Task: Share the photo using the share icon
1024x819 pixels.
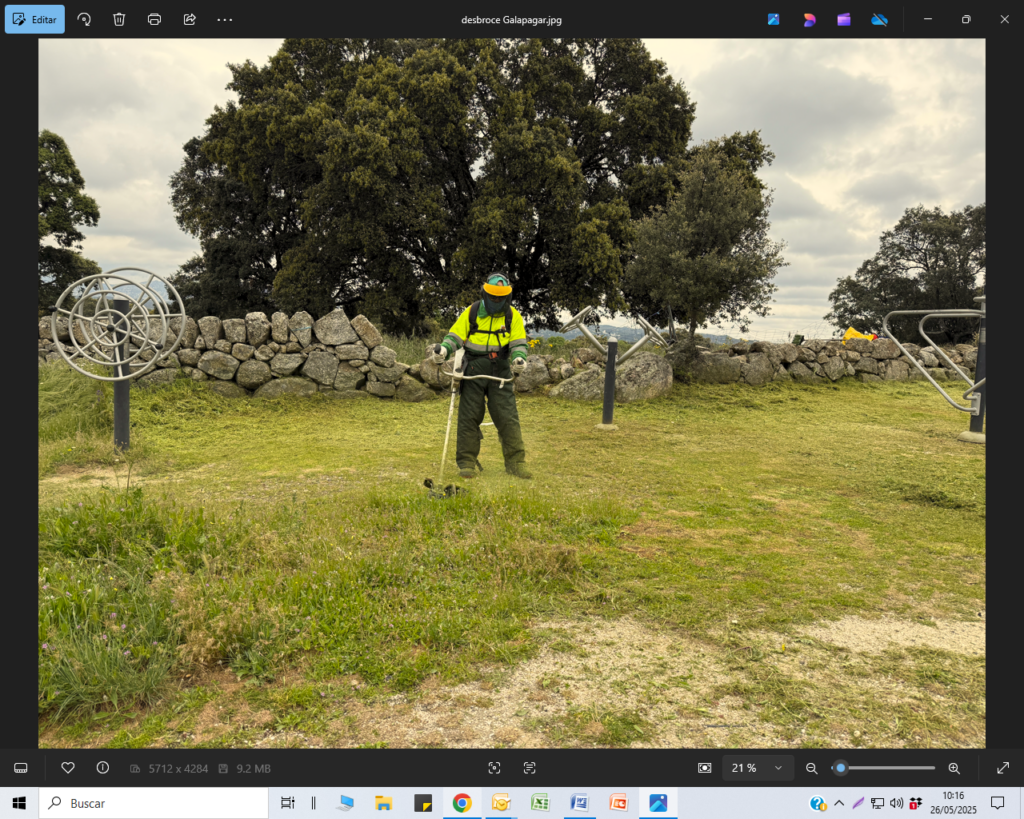Action: pos(189,20)
